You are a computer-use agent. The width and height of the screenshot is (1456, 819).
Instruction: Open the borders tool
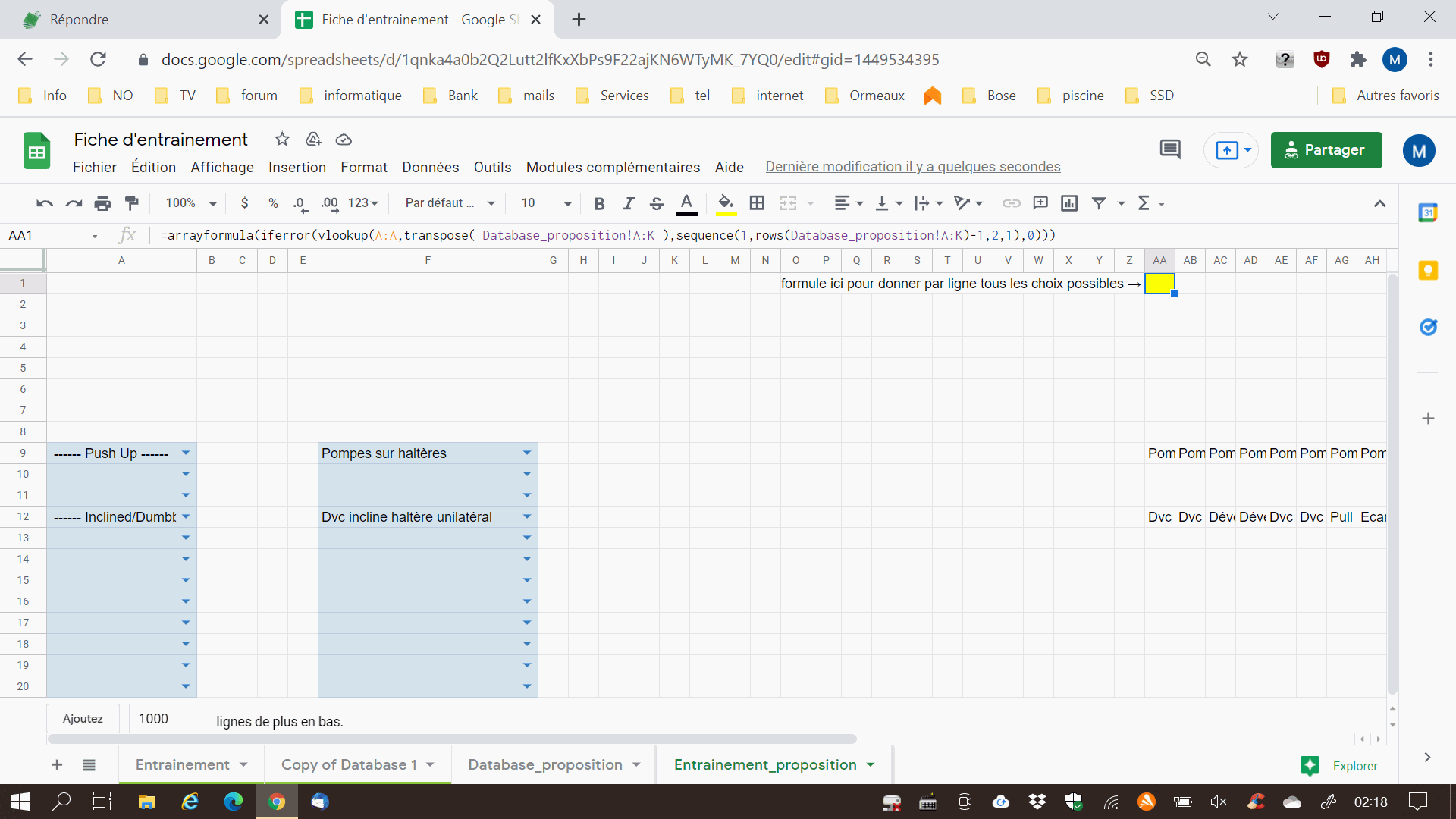756,203
